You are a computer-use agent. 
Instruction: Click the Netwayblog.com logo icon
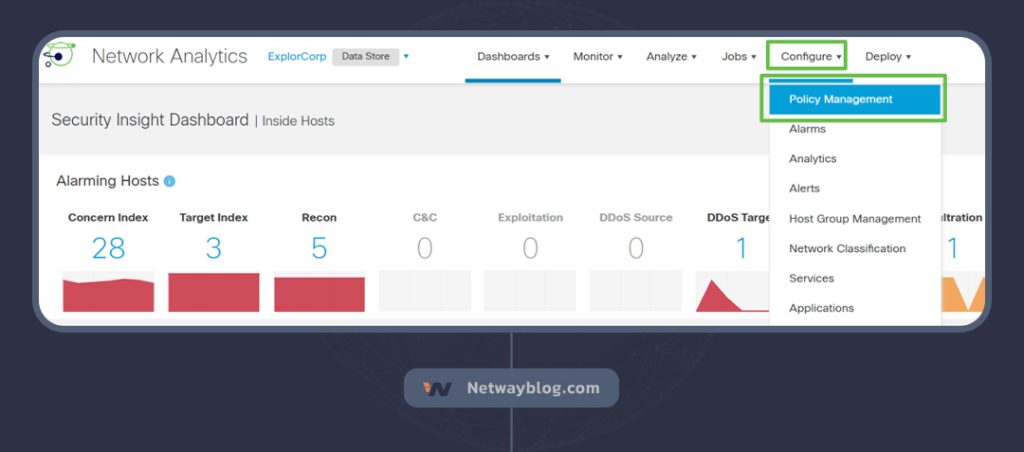(437, 388)
